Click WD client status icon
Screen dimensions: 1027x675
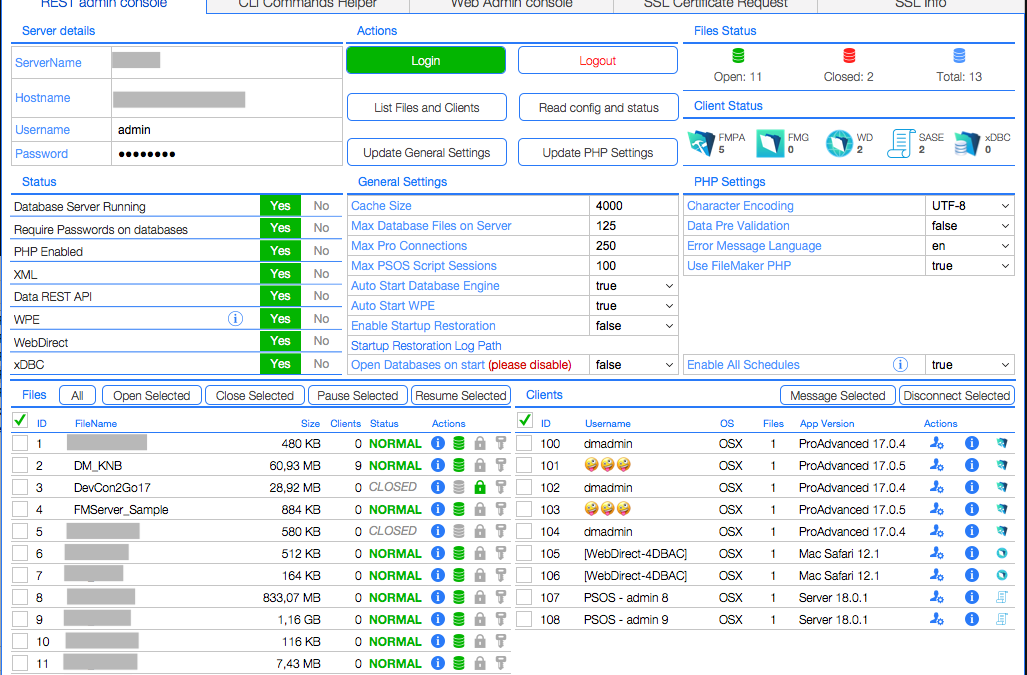point(838,143)
